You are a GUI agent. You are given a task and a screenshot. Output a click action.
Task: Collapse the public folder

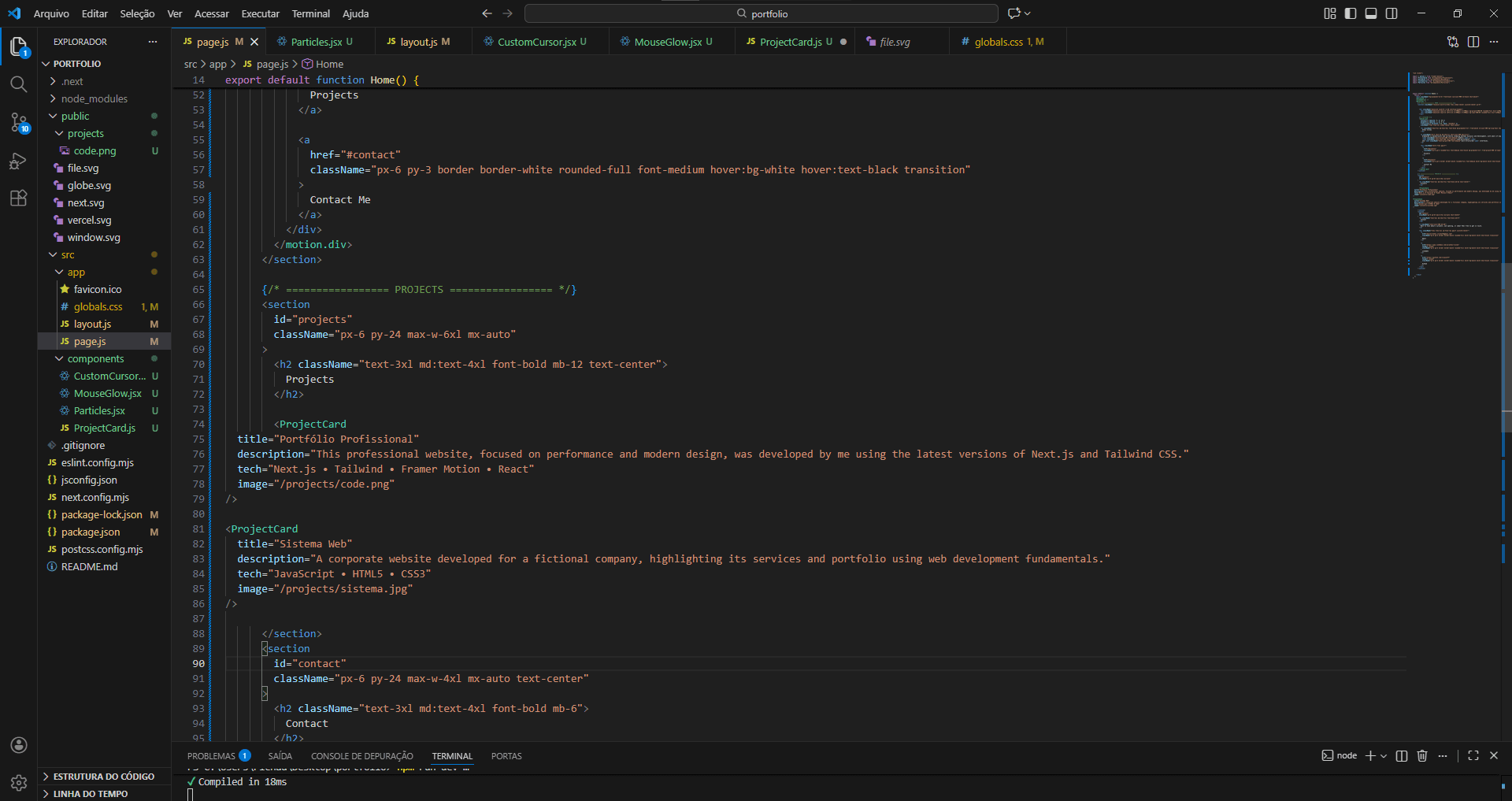[x=76, y=116]
